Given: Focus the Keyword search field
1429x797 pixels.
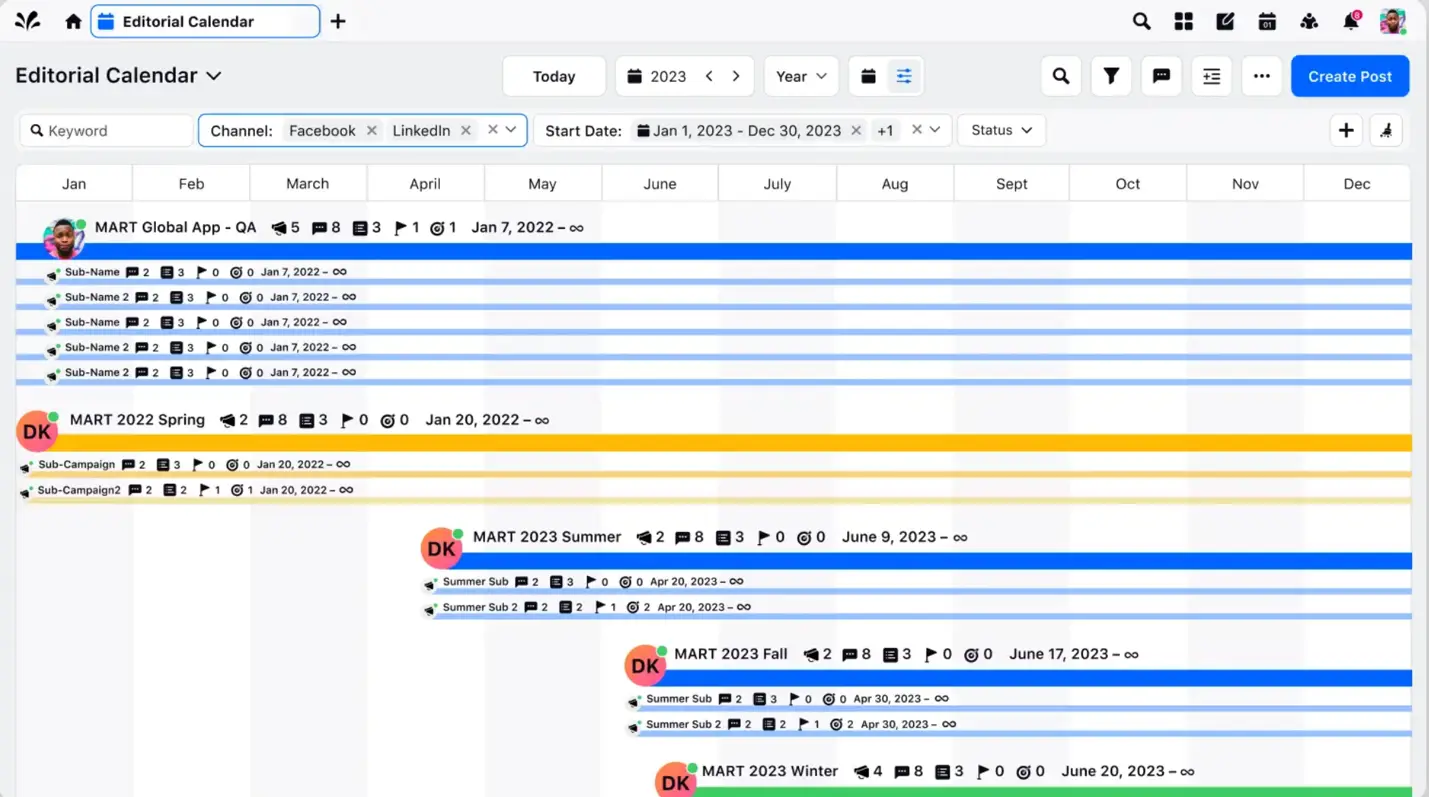Looking at the screenshot, I should tap(106, 131).
